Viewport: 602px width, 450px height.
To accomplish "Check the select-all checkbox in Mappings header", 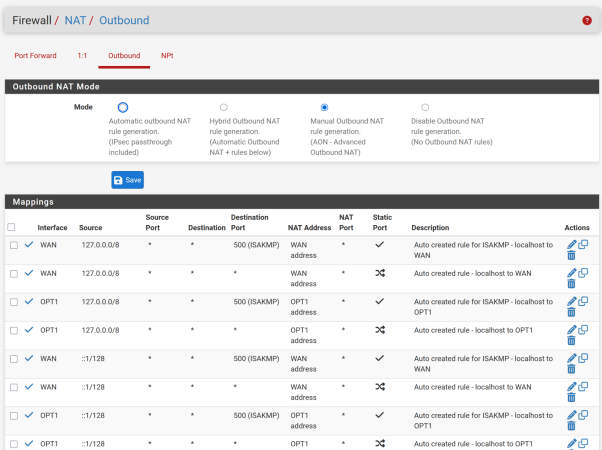I will (x=11, y=227).
